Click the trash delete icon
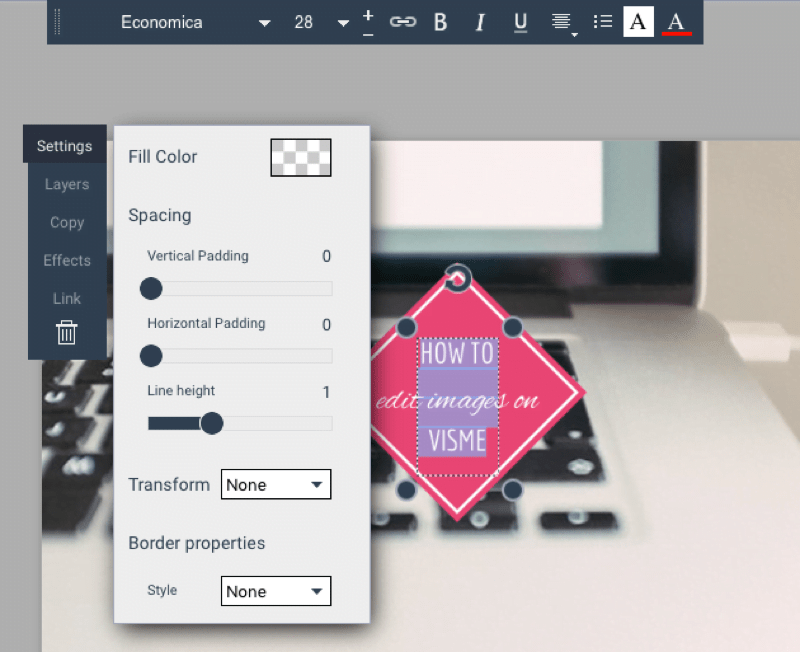Viewport: 800px width, 652px height. point(66,332)
